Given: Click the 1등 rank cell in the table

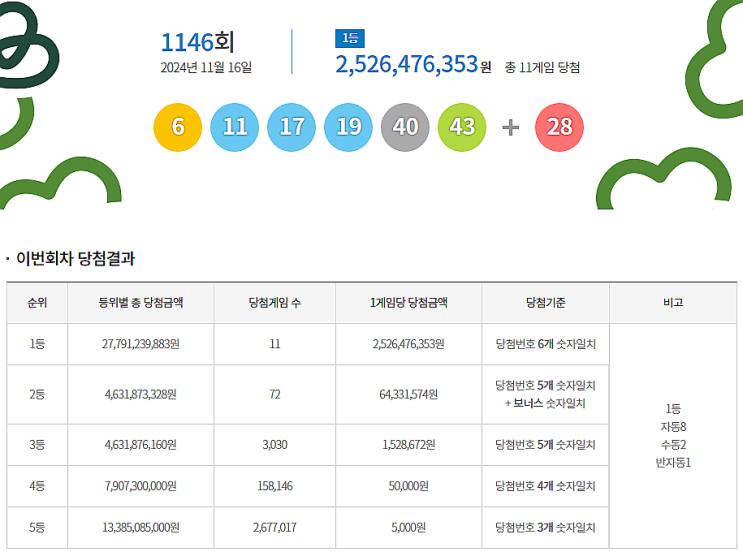Looking at the screenshot, I should click(37, 344).
